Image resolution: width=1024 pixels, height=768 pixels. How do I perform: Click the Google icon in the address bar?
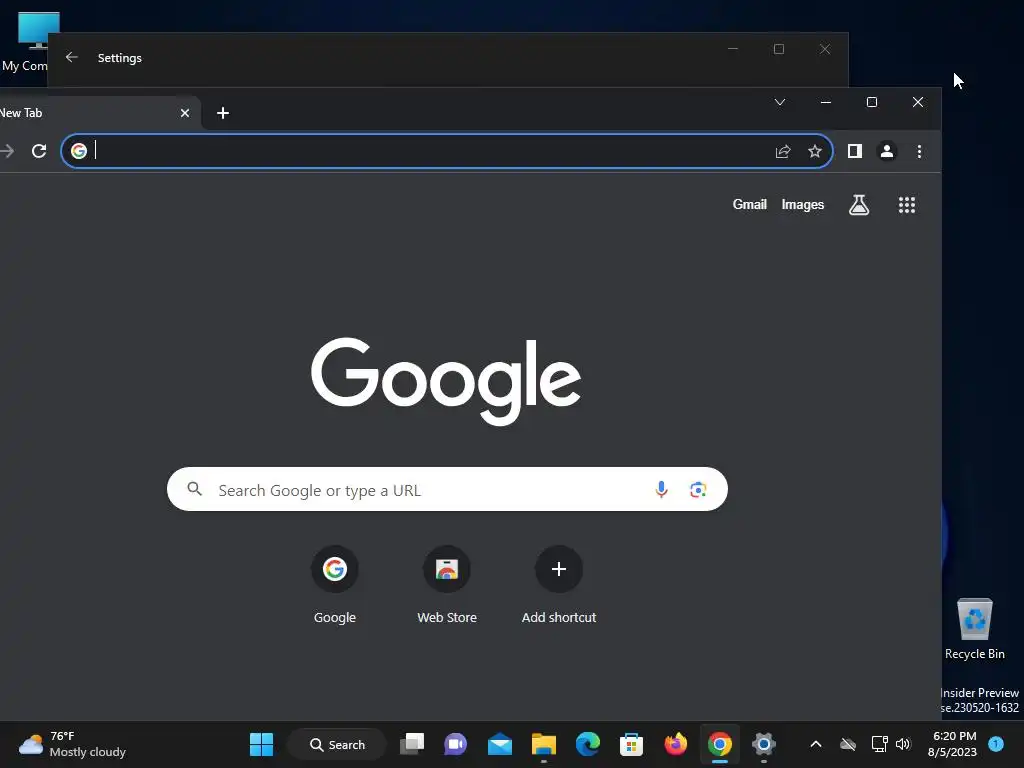click(79, 152)
